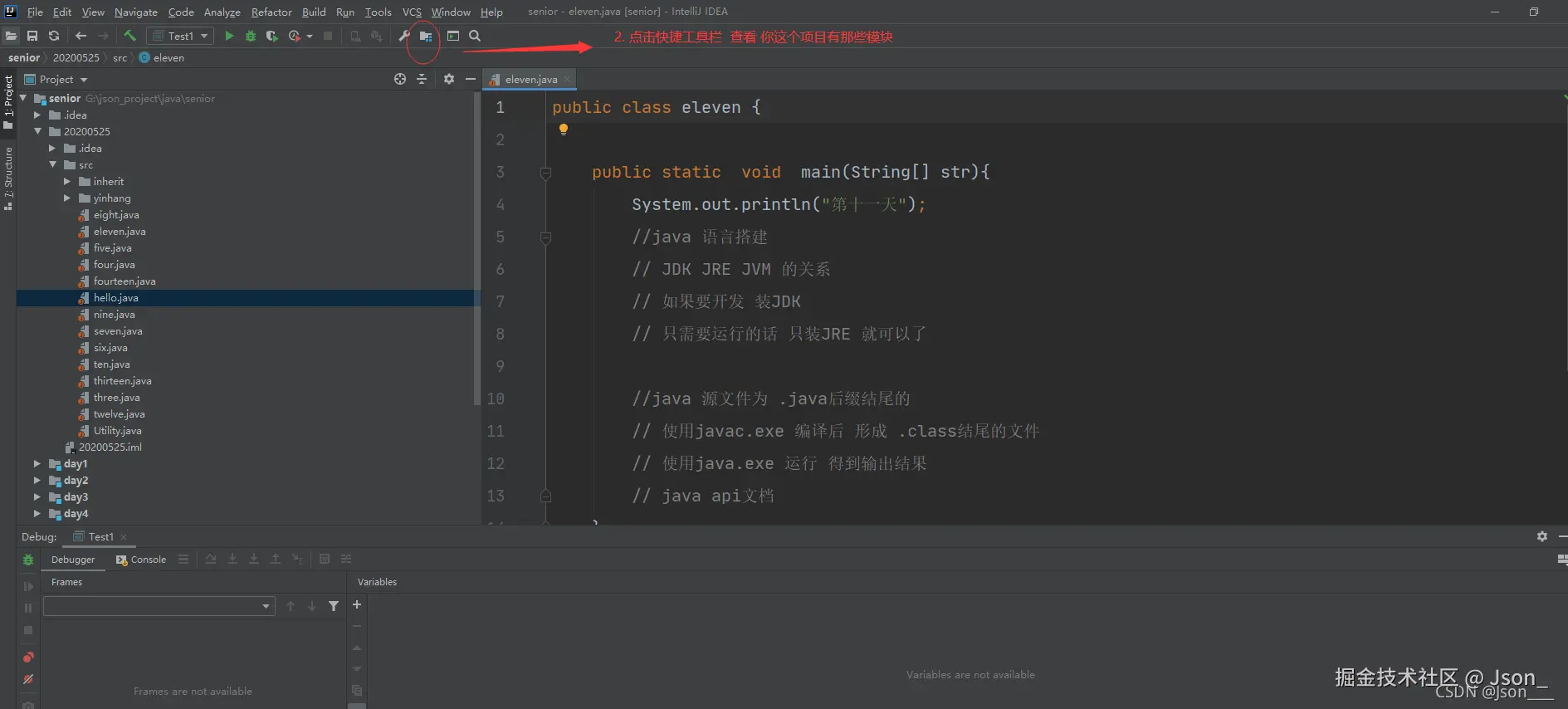Close the eleven.java editor tab
The height and width of the screenshot is (709, 1568).
(567, 80)
